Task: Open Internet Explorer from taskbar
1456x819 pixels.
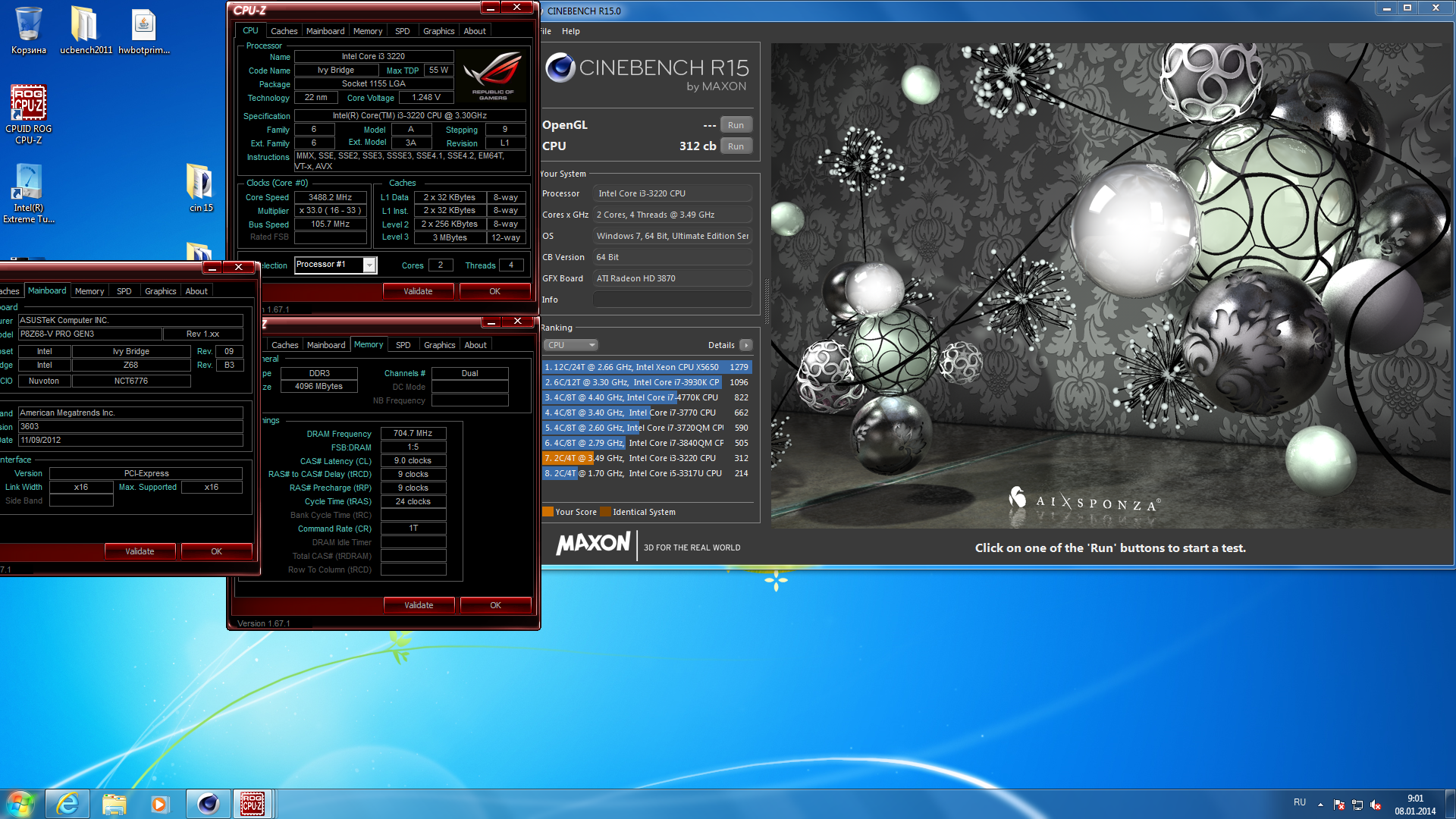Action: point(67,804)
